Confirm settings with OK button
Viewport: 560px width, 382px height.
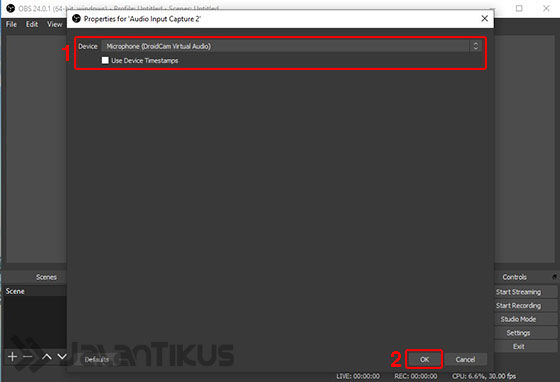point(424,359)
